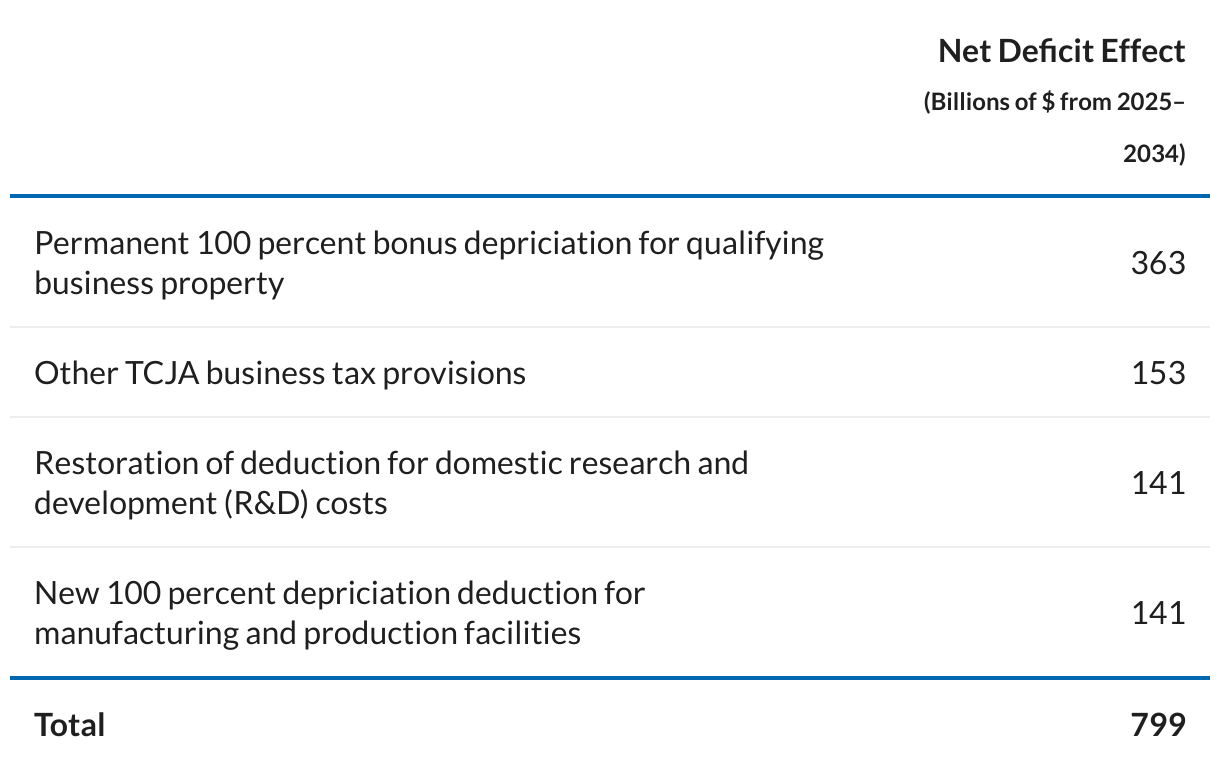Click the total value 799
This screenshot has height=778, width=1220.
[1157, 724]
